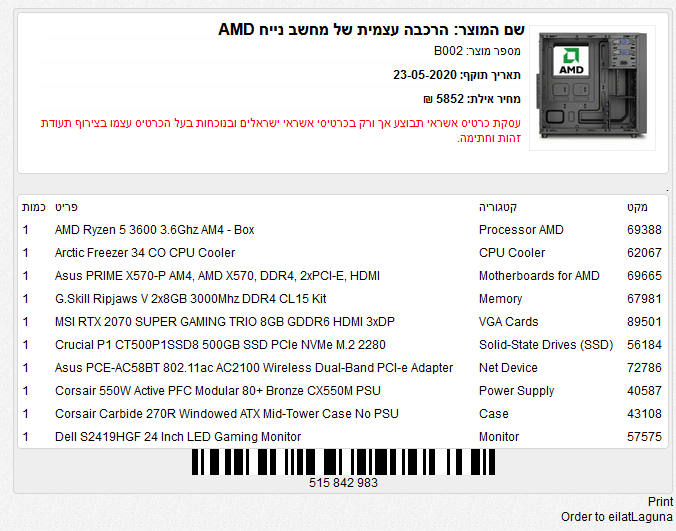This screenshot has width=676, height=531.
Task: Select Asus PCE-AC58BT wireless adapter item
Action: click(x=254, y=368)
